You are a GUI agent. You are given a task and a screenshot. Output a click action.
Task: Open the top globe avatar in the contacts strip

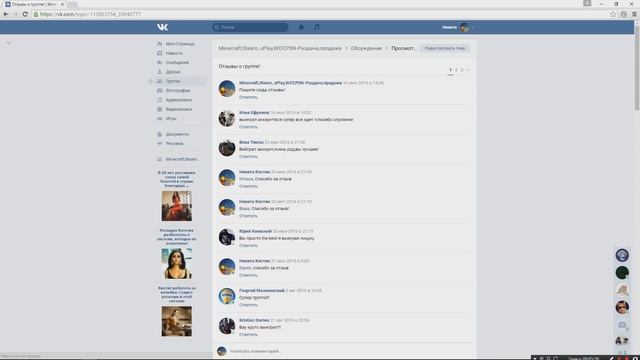coord(622,256)
